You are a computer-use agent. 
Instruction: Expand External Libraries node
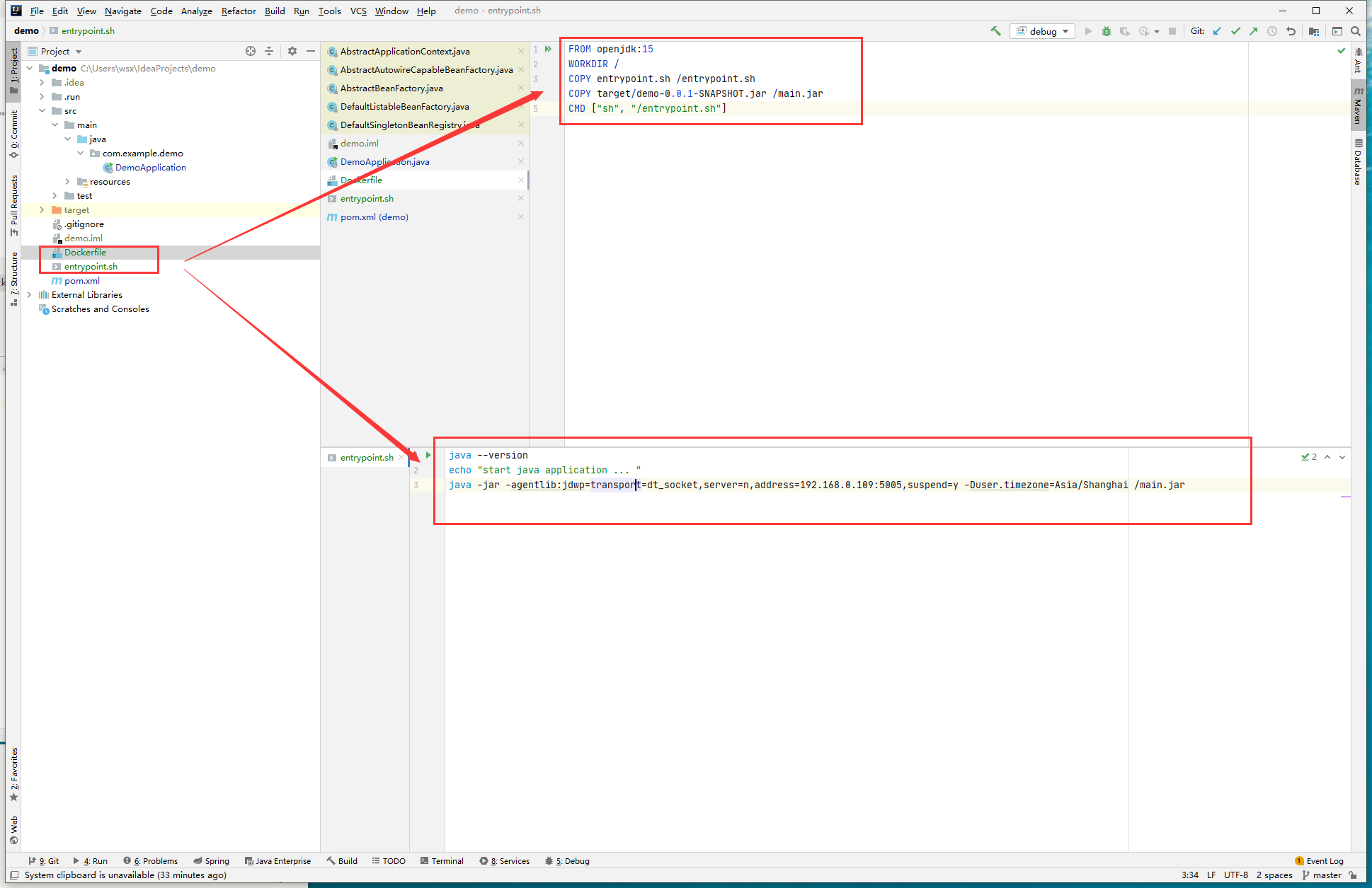pos(29,295)
